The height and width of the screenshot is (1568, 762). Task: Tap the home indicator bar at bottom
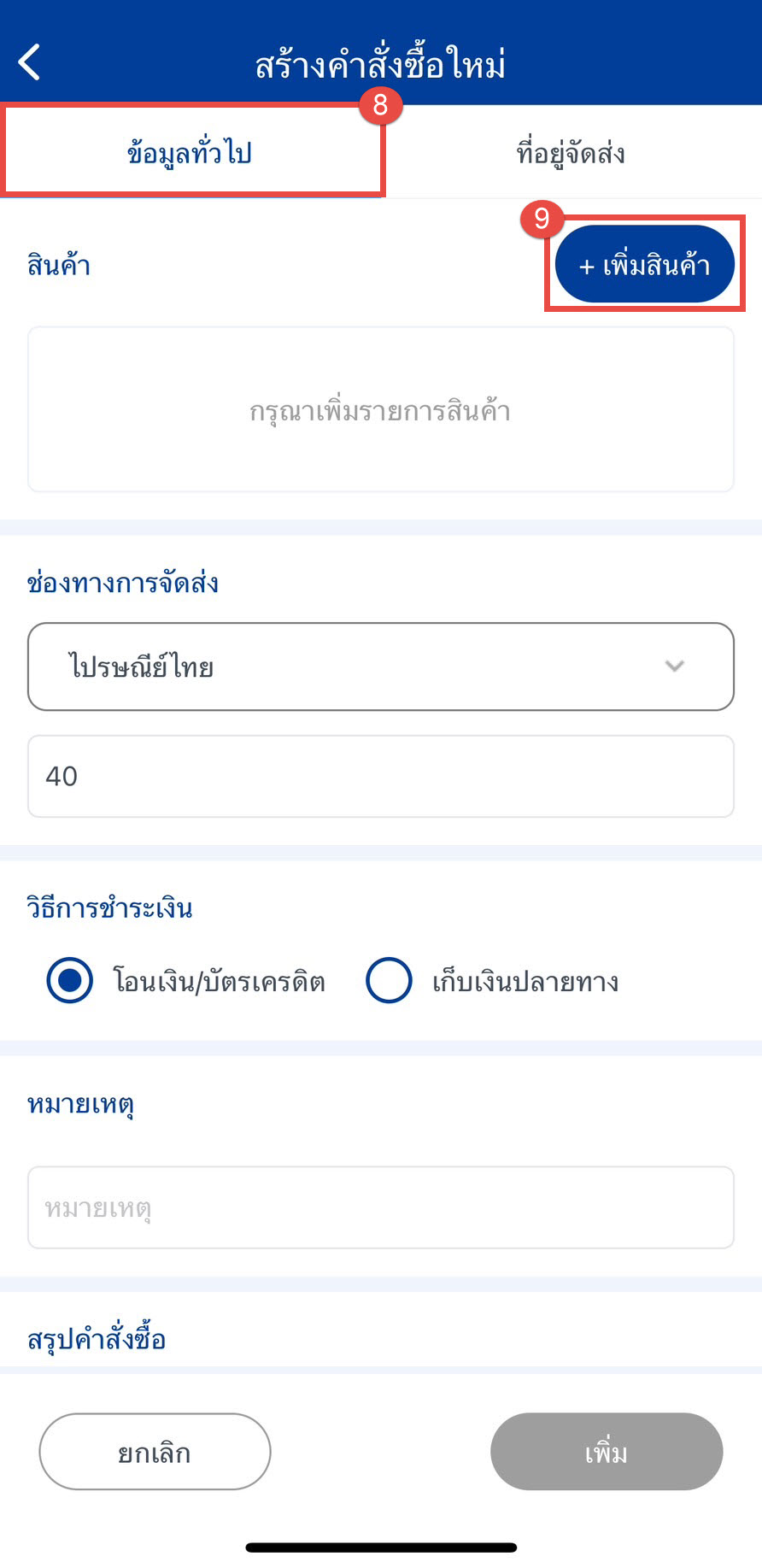[381, 1547]
